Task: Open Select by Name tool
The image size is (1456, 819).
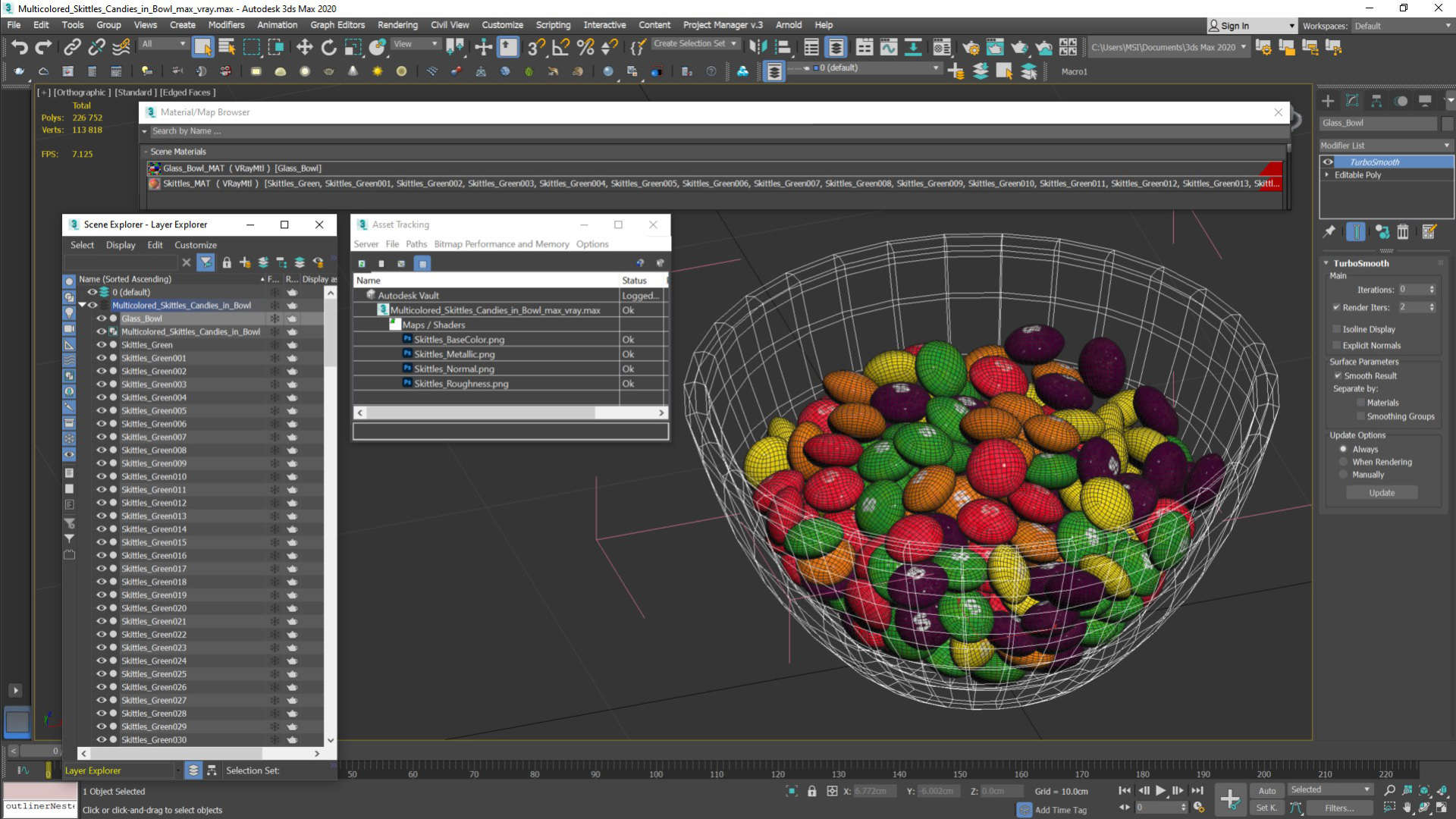Action: coord(227,47)
